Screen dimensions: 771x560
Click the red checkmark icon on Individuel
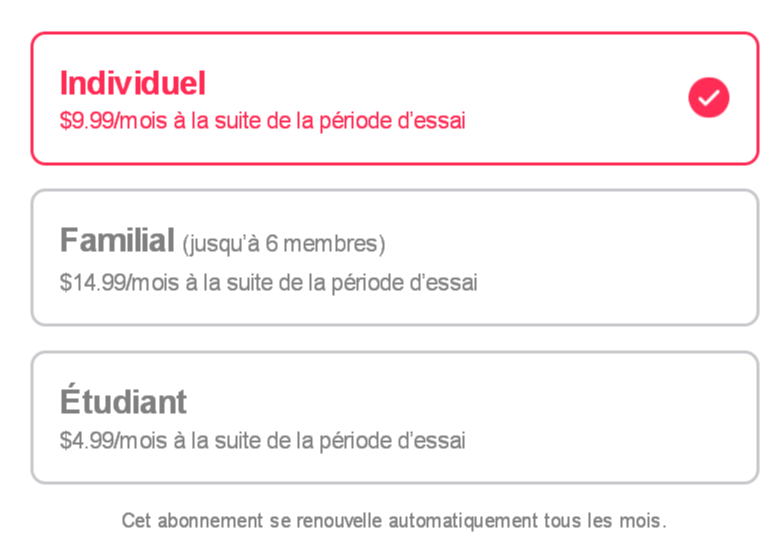click(708, 98)
